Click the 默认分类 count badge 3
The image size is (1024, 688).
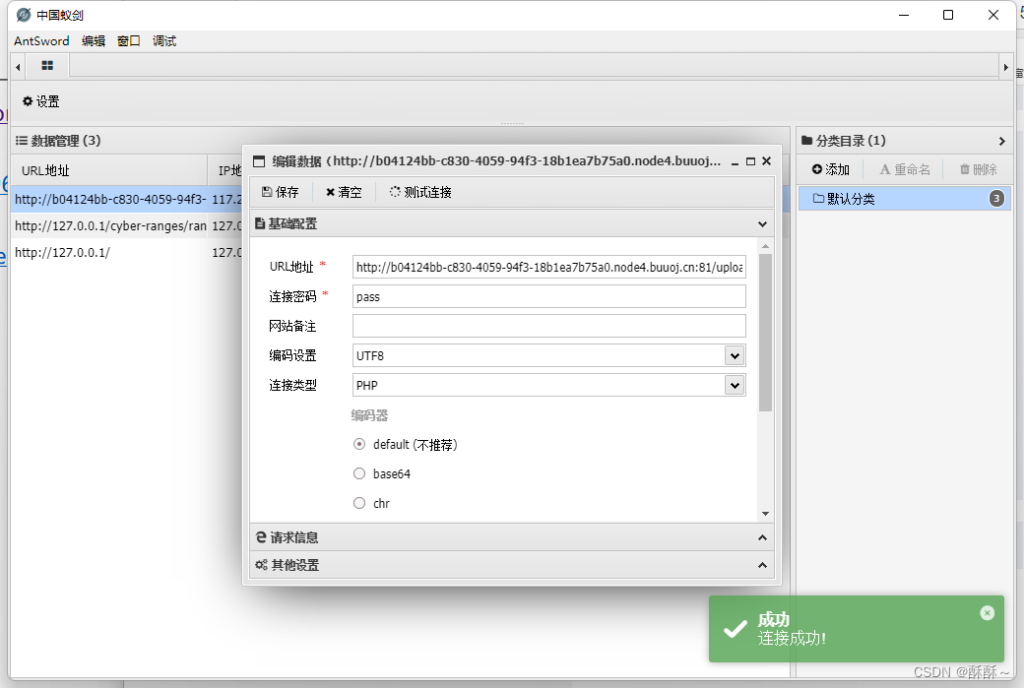click(997, 198)
